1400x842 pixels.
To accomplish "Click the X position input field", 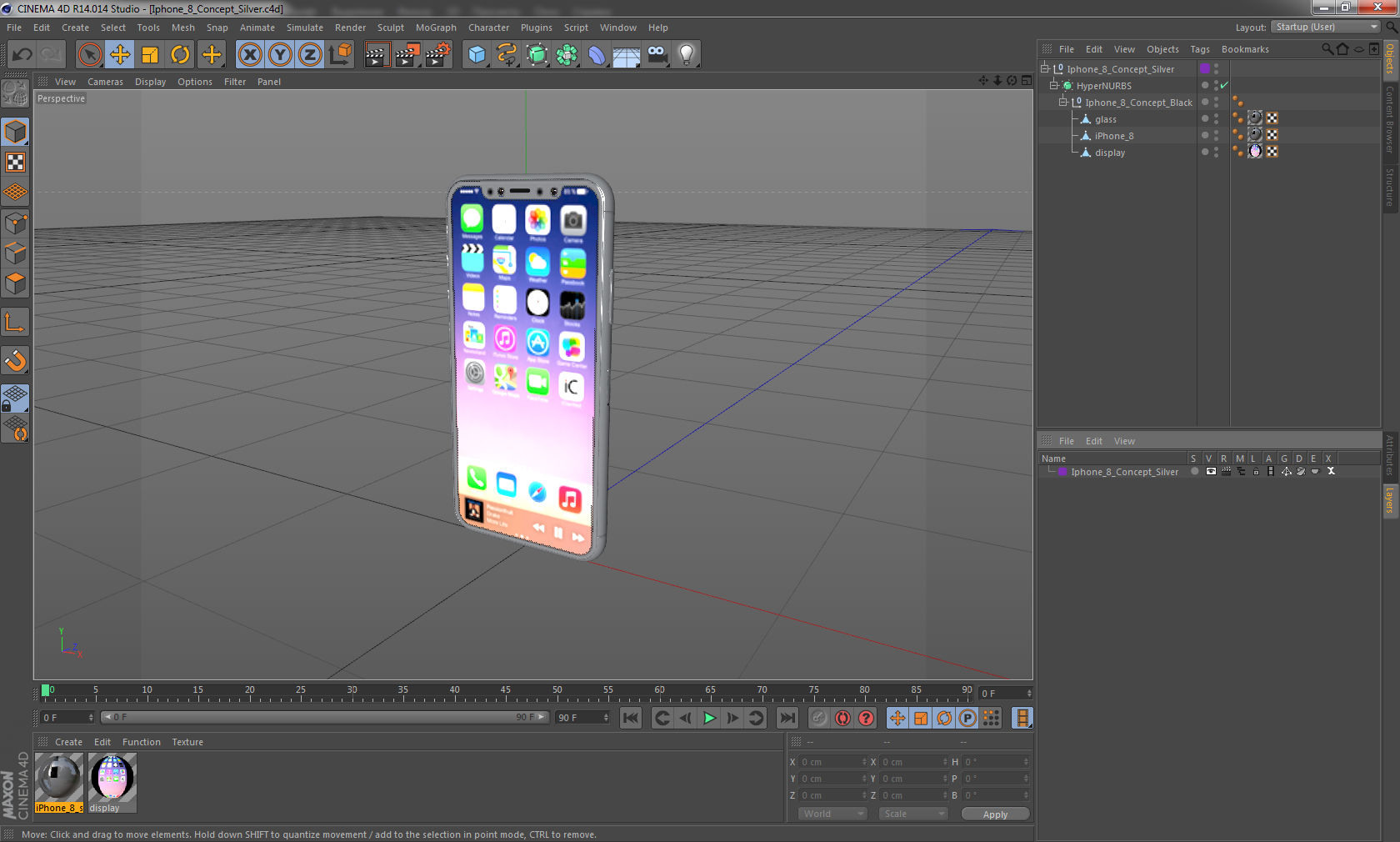I will click(832, 762).
